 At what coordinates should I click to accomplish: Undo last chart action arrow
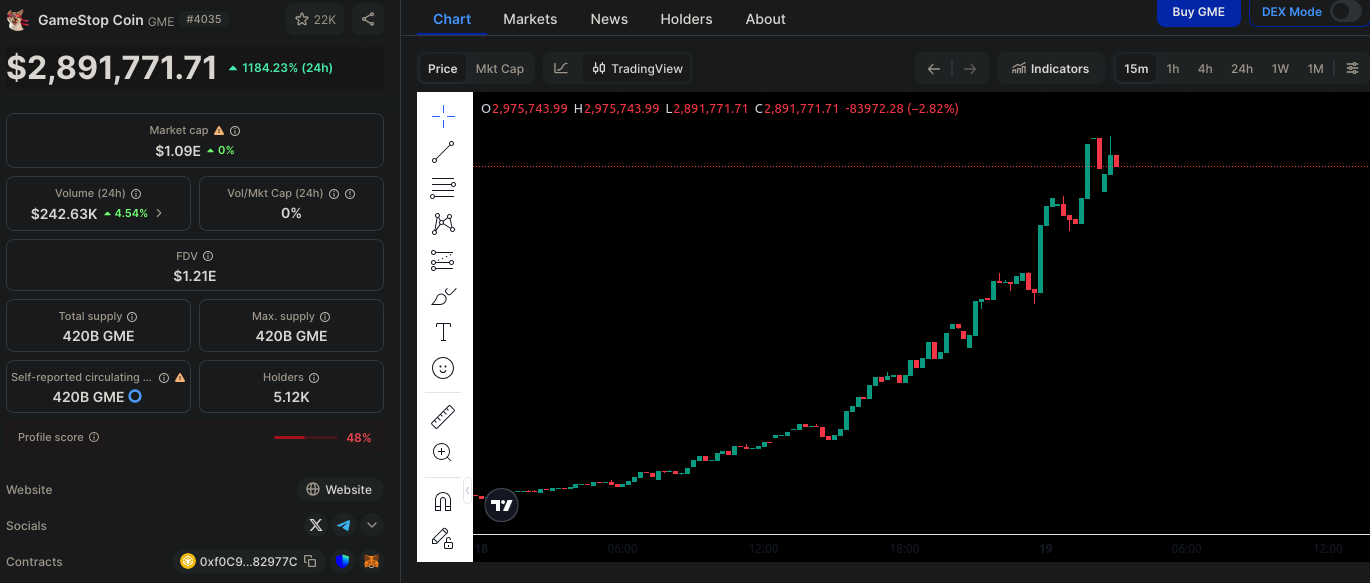coord(933,68)
